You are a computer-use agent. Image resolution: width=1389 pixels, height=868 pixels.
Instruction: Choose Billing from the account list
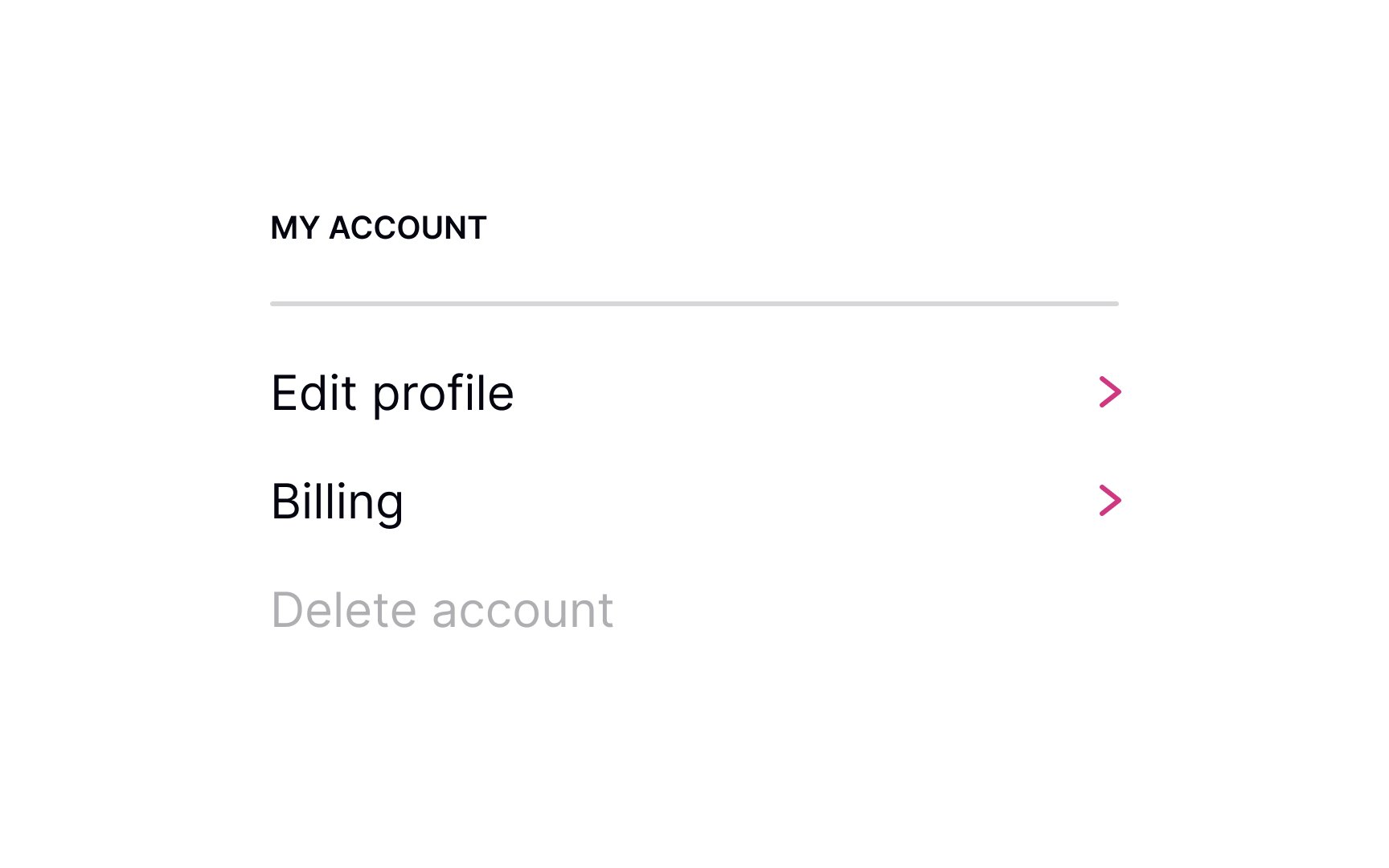coord(338,502)
